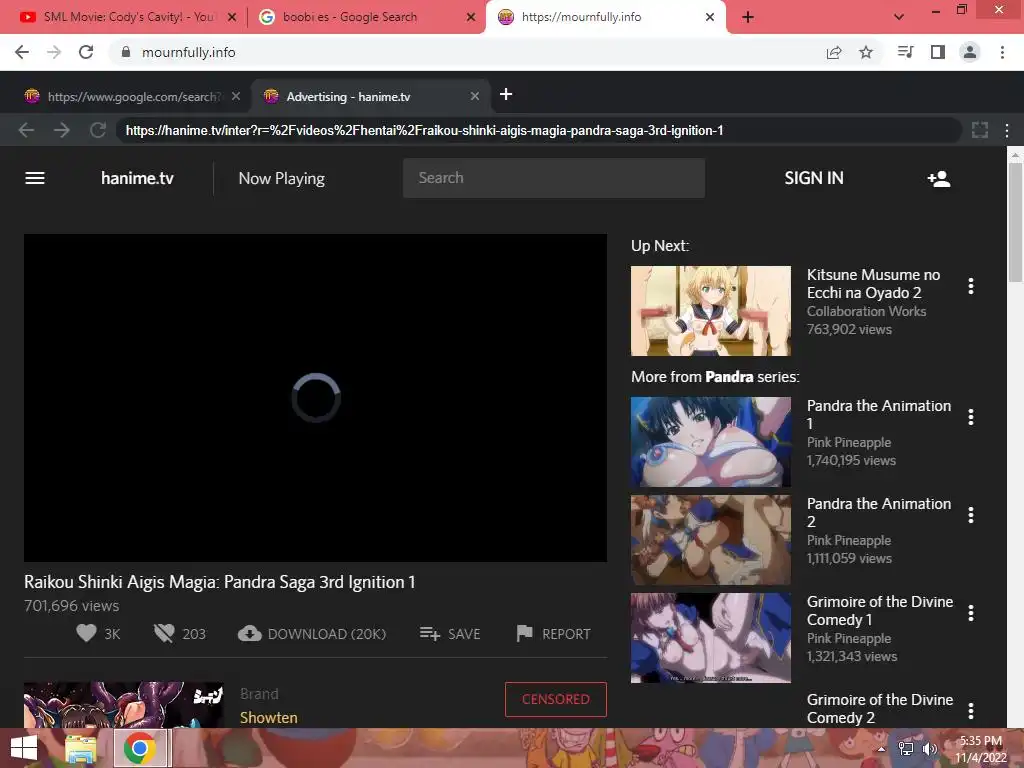1024x768 pixels.
Task: Open options for Kitsune Musume no Ecchi na Oyado 2
Action: coord(971,286)
